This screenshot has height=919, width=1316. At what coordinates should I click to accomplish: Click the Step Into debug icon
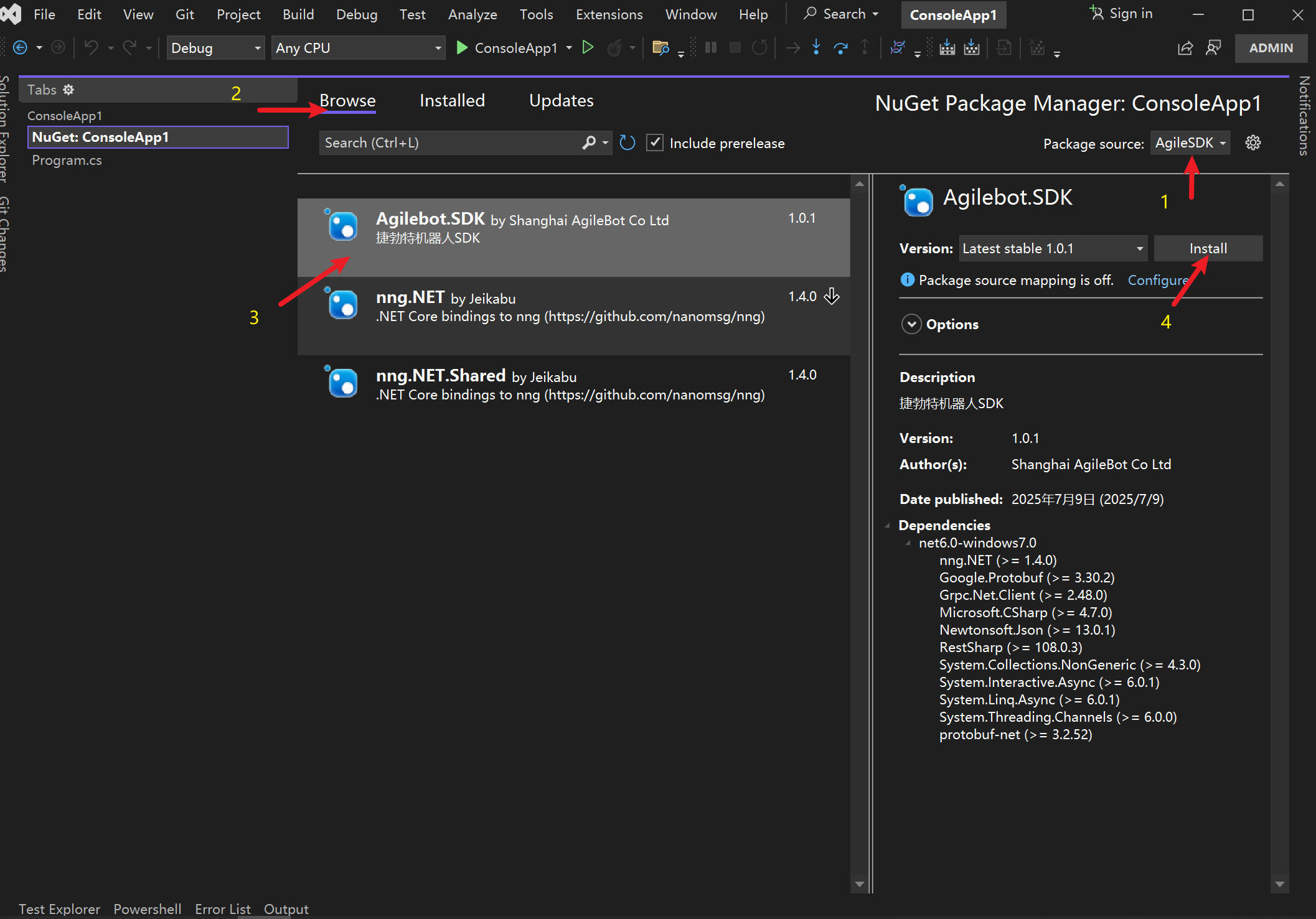tap(816, 48)
